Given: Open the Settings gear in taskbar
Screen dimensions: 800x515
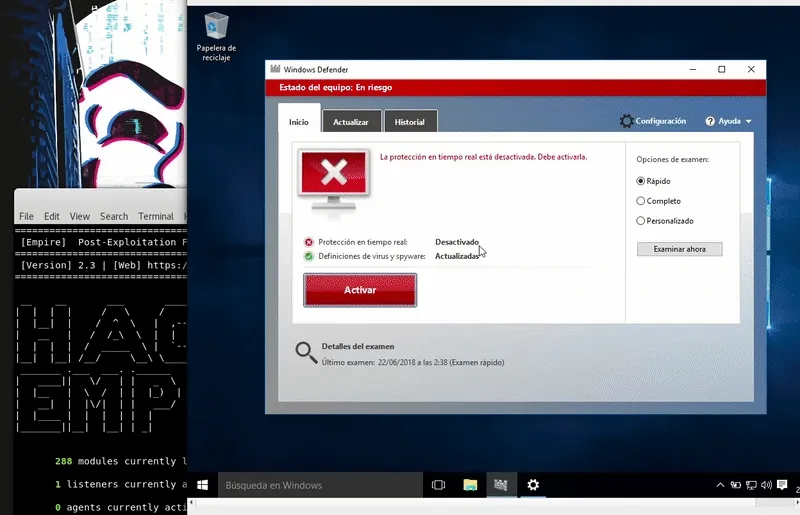Looking at the screenshot, I should 533,485.
